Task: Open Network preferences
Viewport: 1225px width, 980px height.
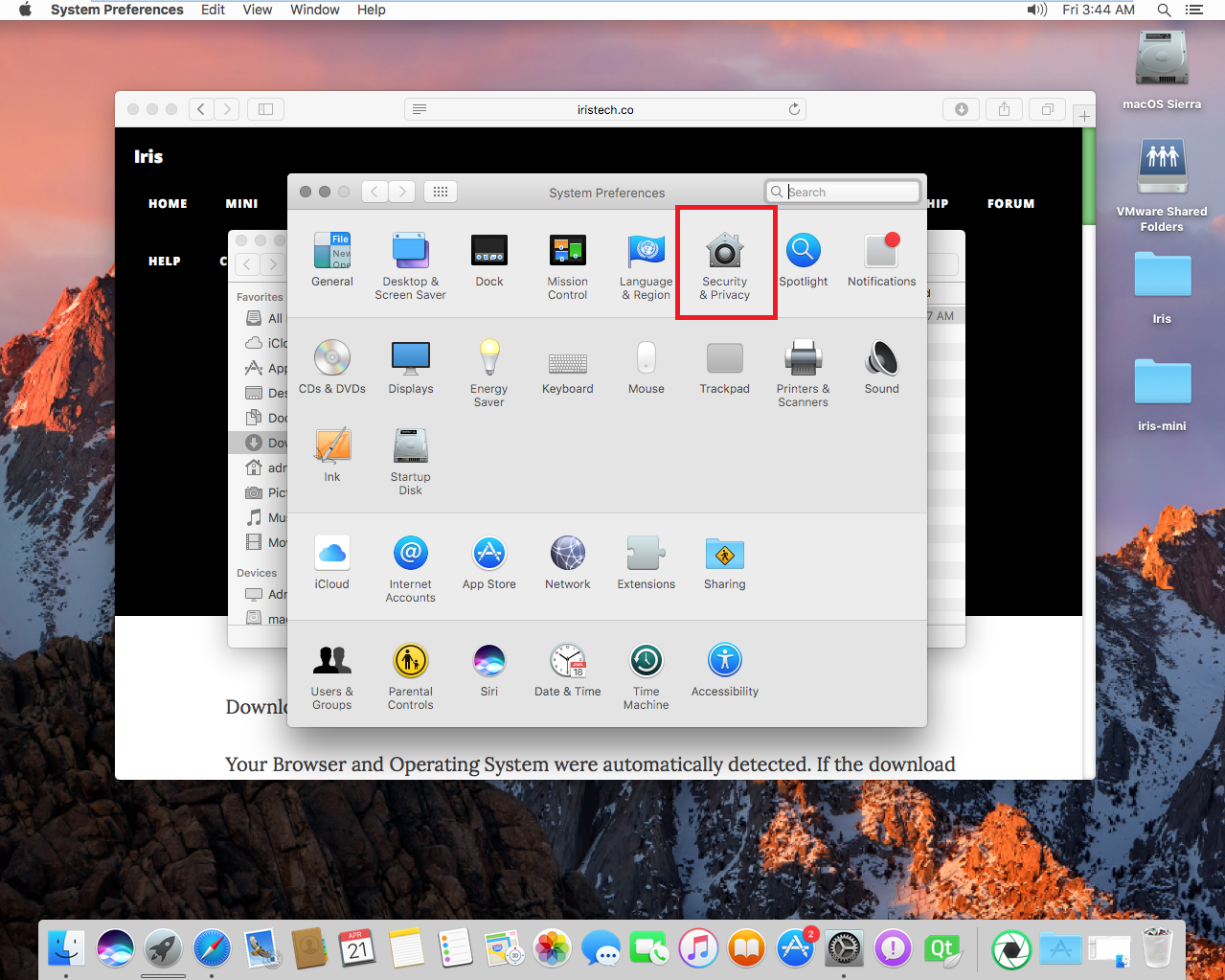Action: pyautogui.click(x=568, y=562)
